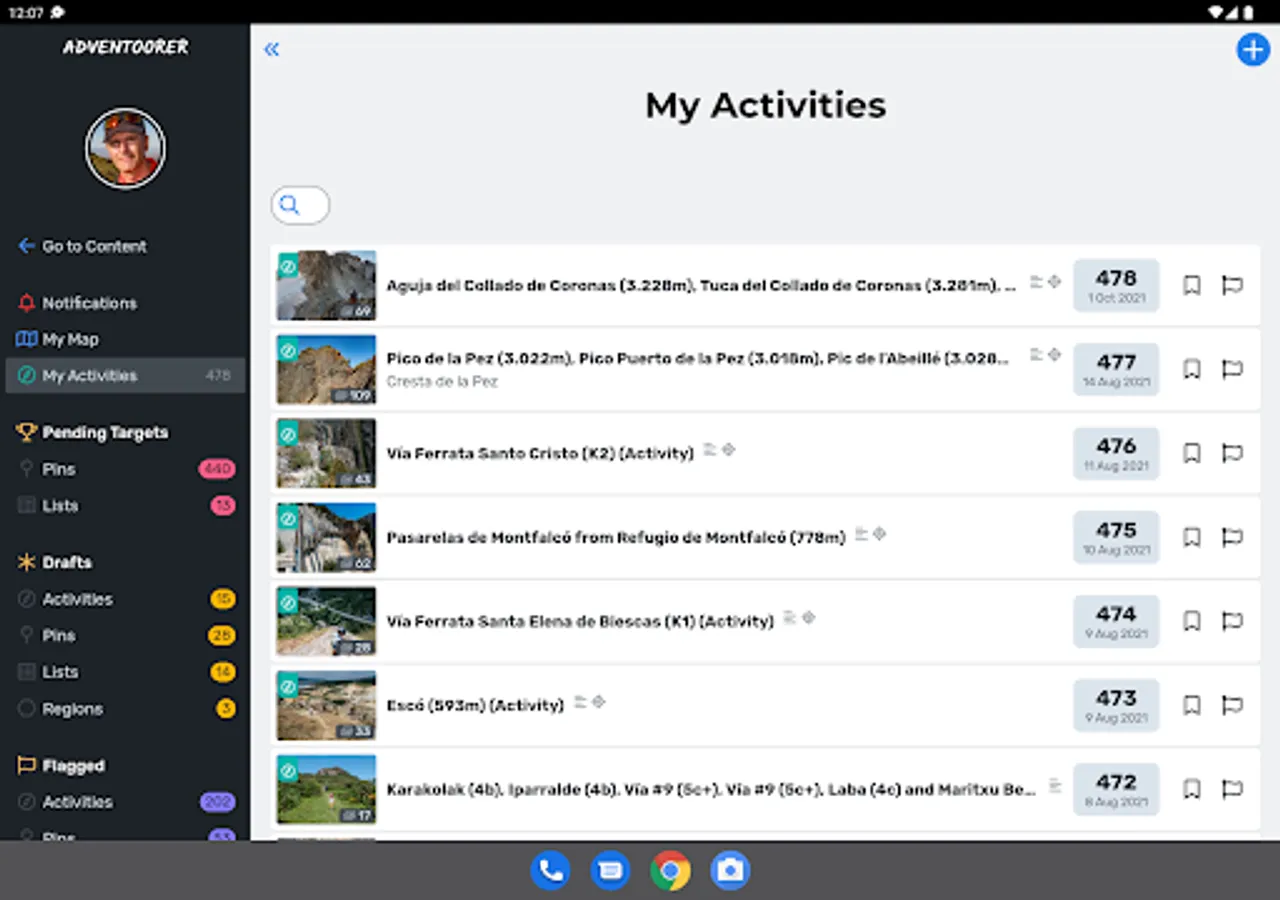Click the 476 number badge

1116,453
